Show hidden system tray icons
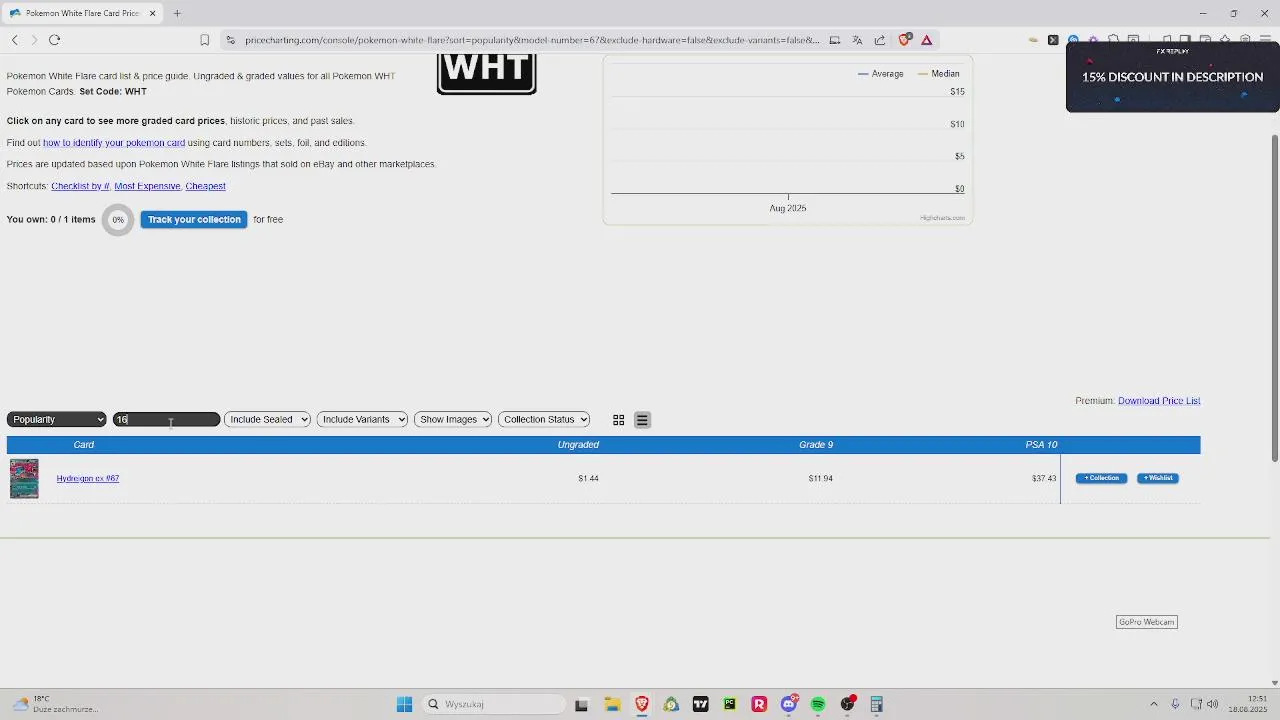The image size is (1280, 720). coord(1153,704)
